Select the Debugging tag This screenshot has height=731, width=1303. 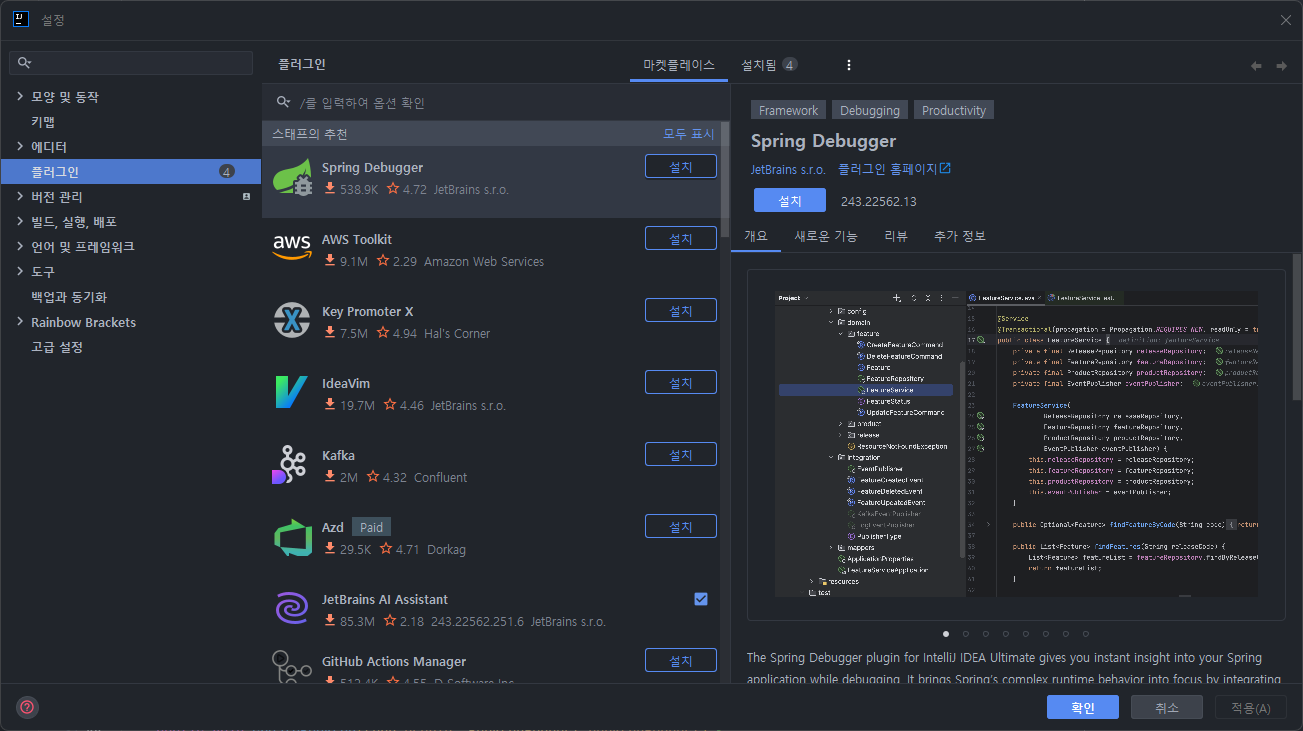click(x=870, y=110)
